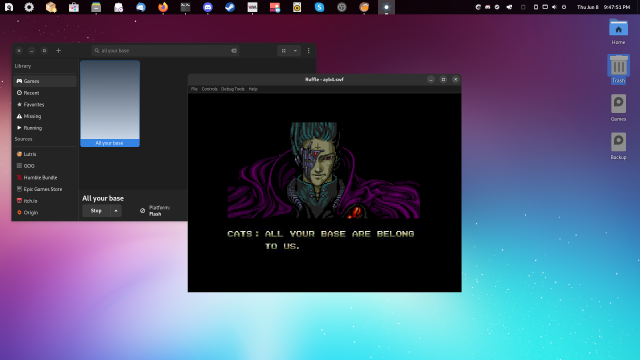Select the Lutris source in the sidebar

click(x=45, y=154)
